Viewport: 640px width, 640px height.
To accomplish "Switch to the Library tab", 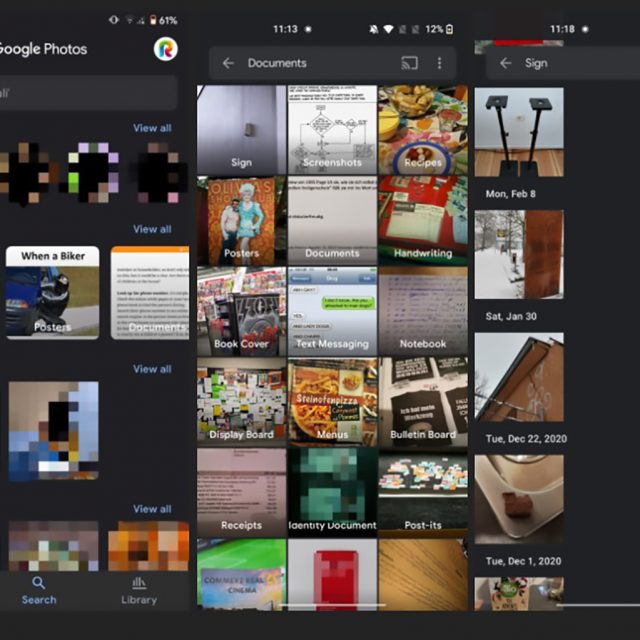I will coord(138,591).
